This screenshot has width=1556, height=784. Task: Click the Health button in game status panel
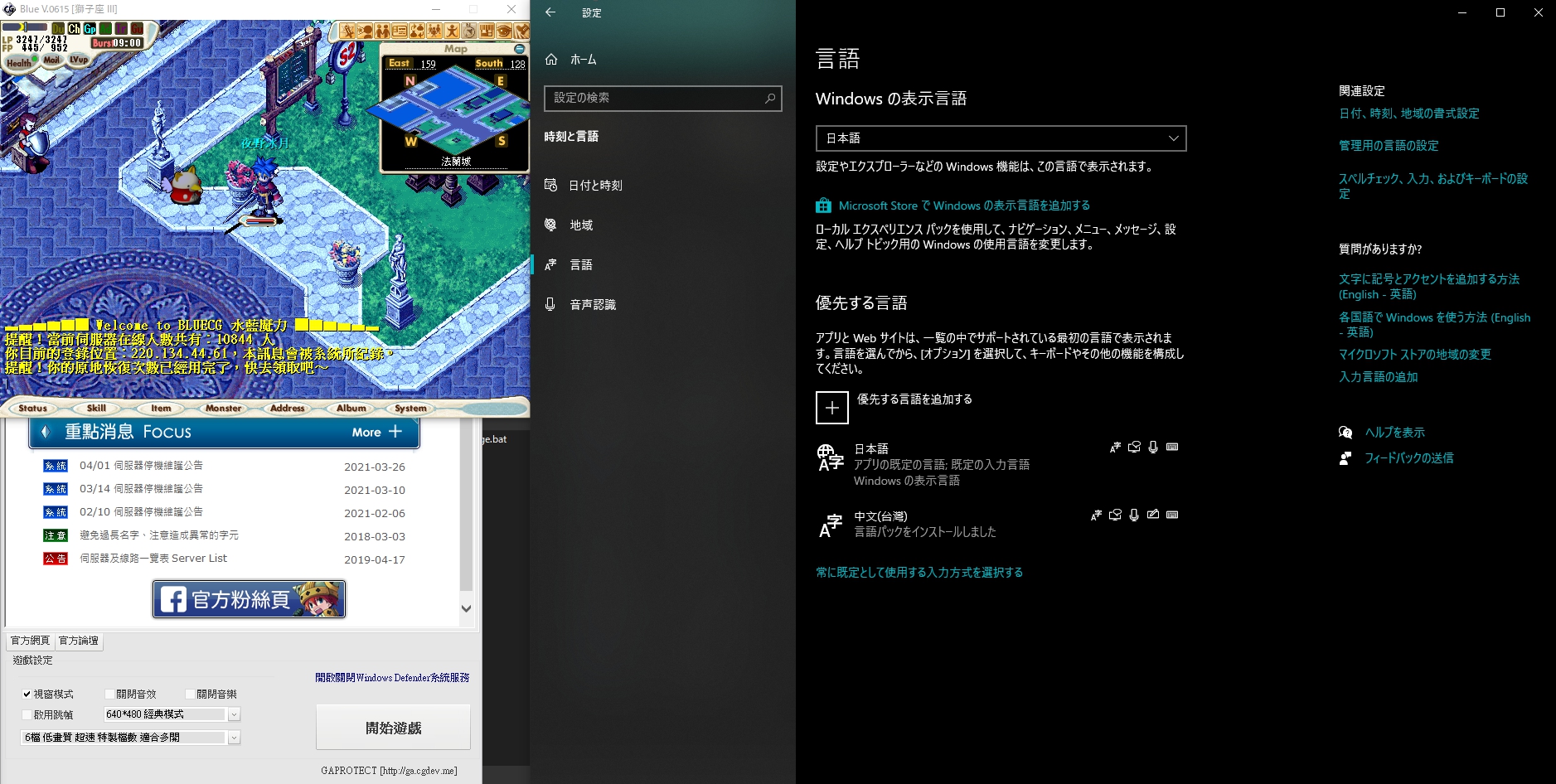click(x=21, y=62)
